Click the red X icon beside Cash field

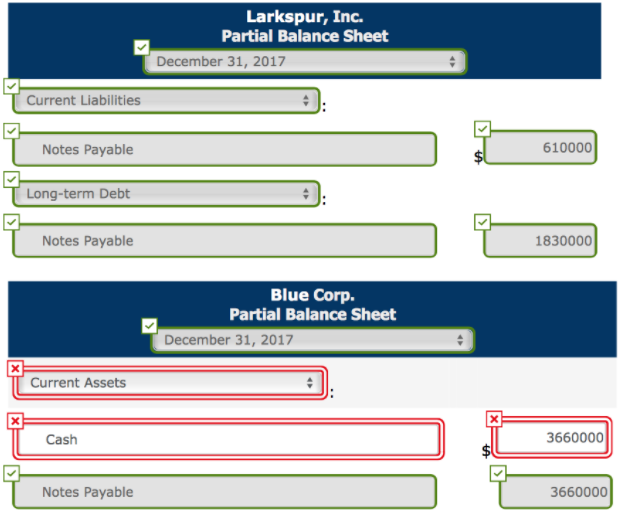click(x=15, y=421)
